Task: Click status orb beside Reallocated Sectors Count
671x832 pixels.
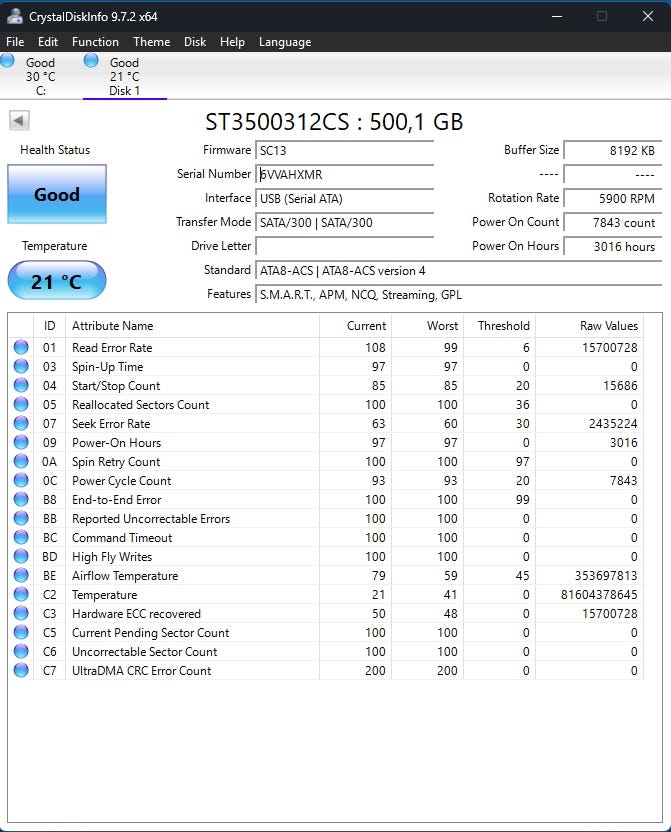Action: [21, 404]
